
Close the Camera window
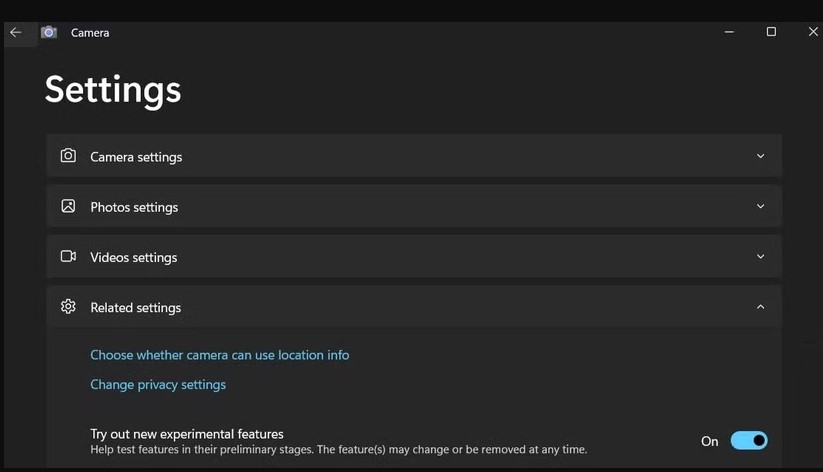813,32
